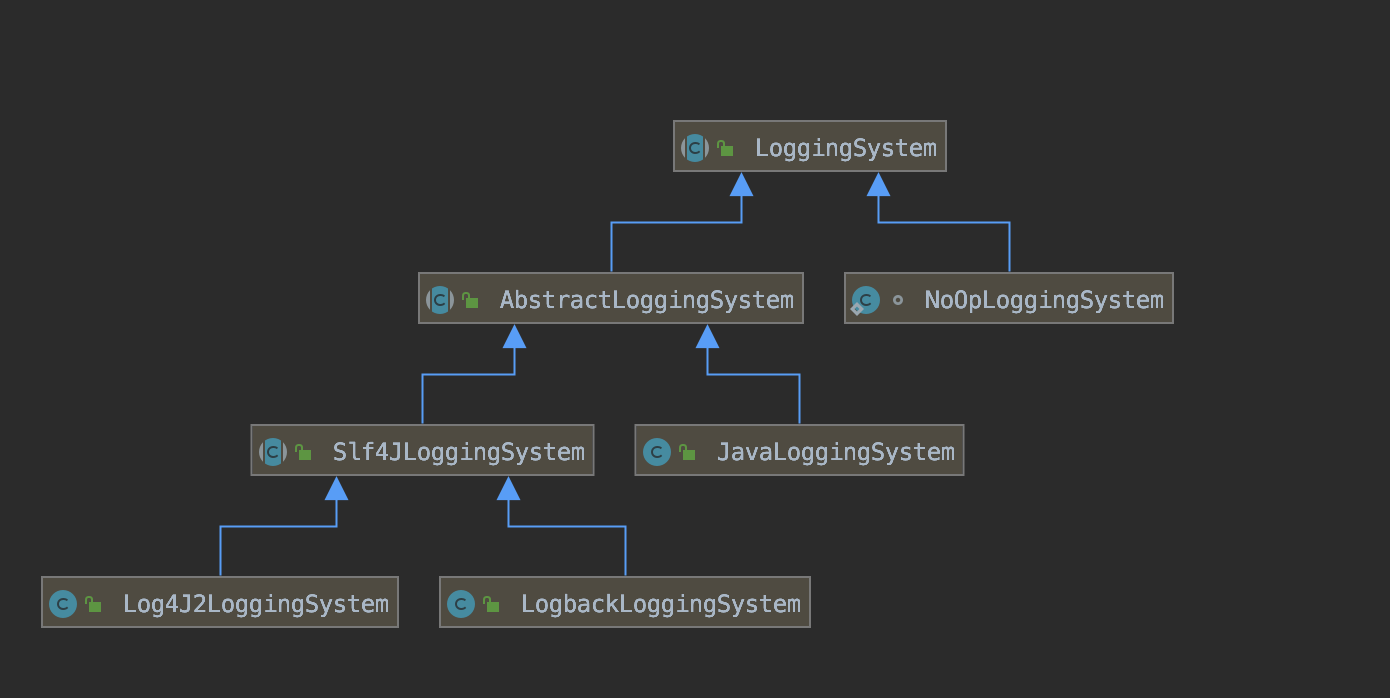Click the green lock icon beside LogbackLoggingSystem

tap(491, 604)
